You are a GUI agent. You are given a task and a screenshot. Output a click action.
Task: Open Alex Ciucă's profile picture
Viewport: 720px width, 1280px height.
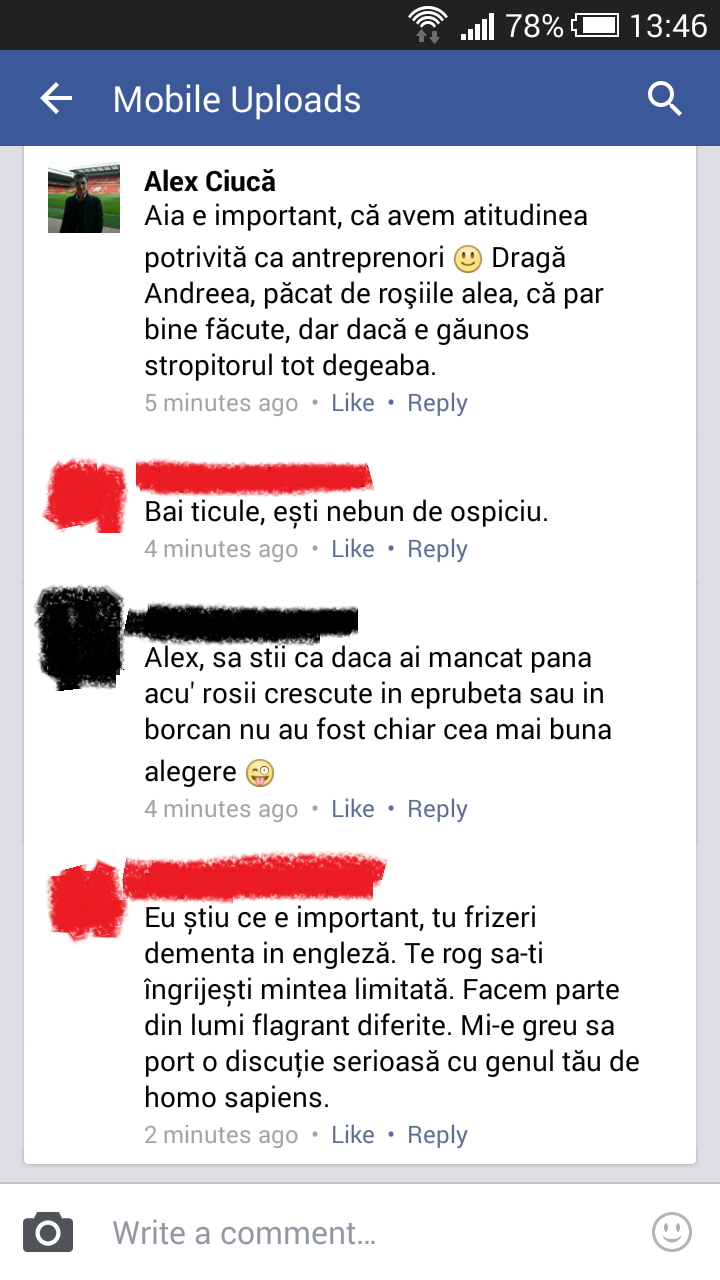pyautogui.click(x=84, y=198)
